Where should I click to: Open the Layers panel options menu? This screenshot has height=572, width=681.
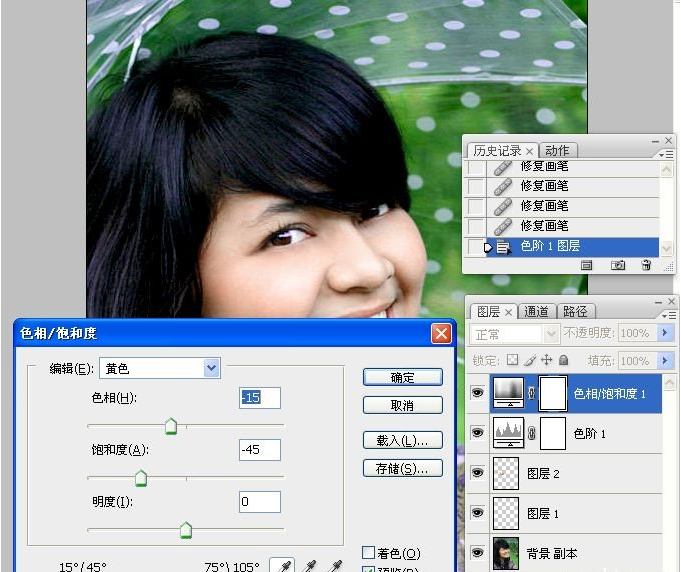click(x=669, y=316)
